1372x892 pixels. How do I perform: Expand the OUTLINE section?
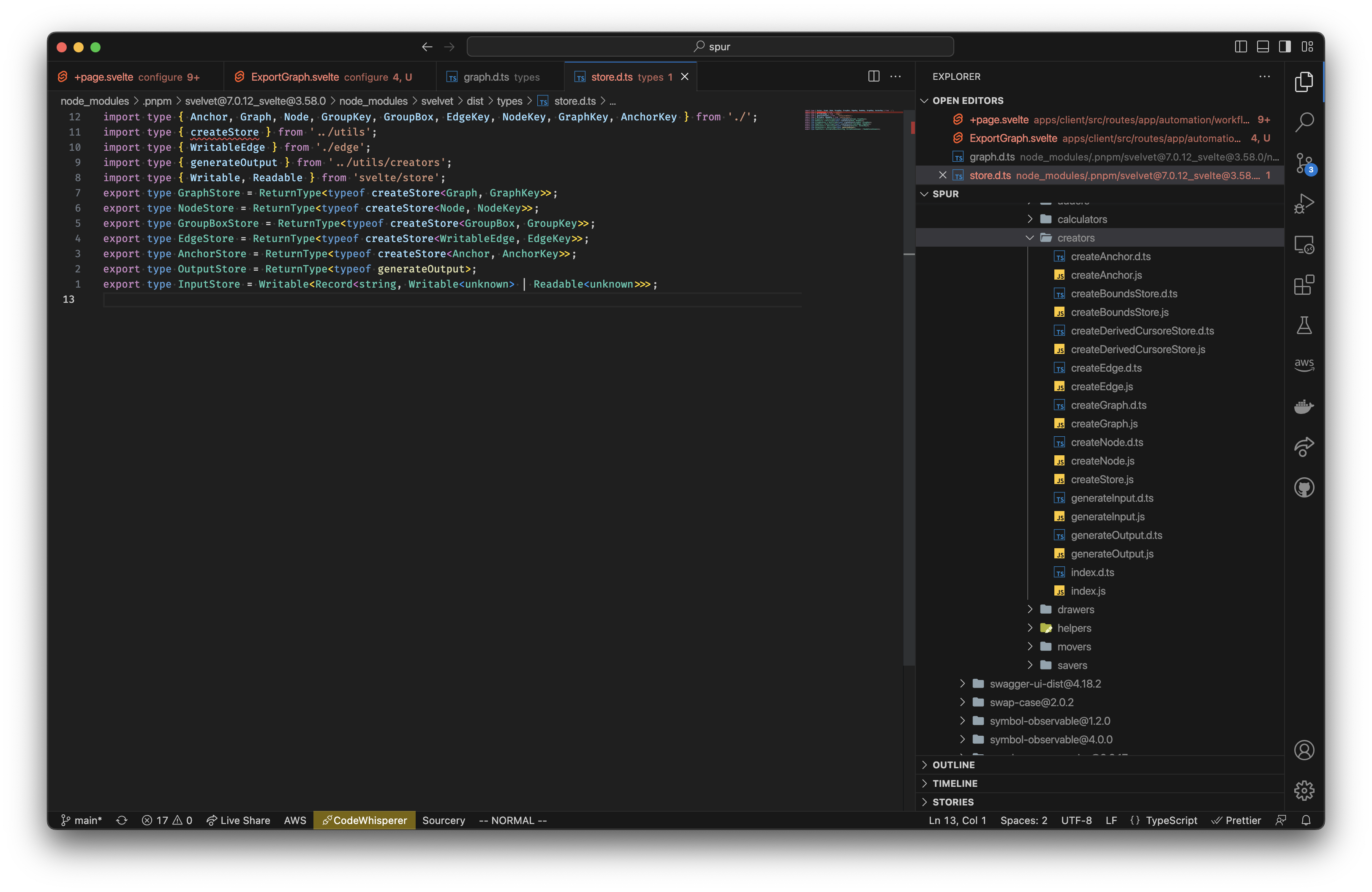(x=953, y=764)
